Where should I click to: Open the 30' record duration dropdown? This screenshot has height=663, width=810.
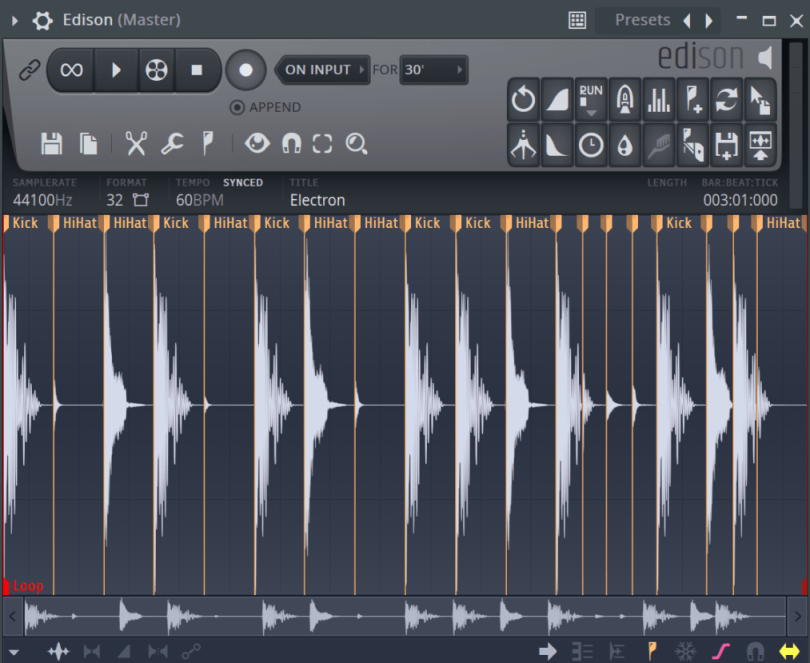click(x=434, y=70)
